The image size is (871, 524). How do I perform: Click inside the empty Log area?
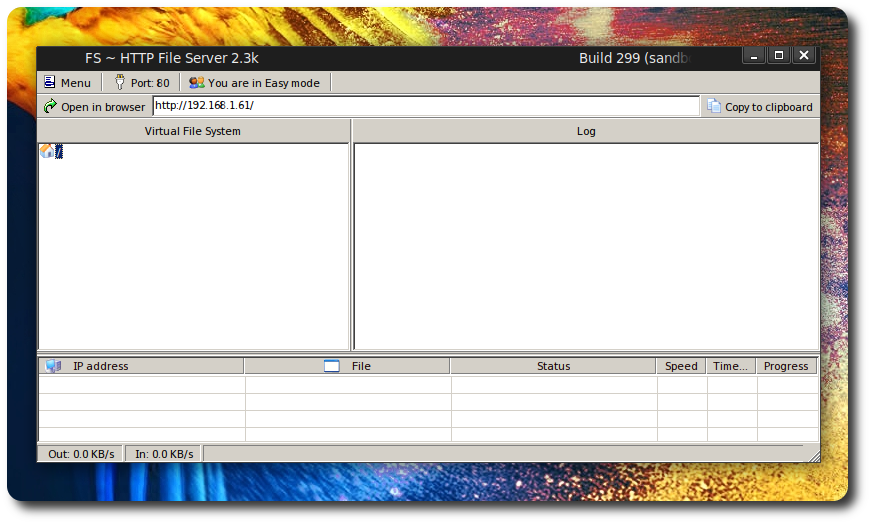[586, 245]
